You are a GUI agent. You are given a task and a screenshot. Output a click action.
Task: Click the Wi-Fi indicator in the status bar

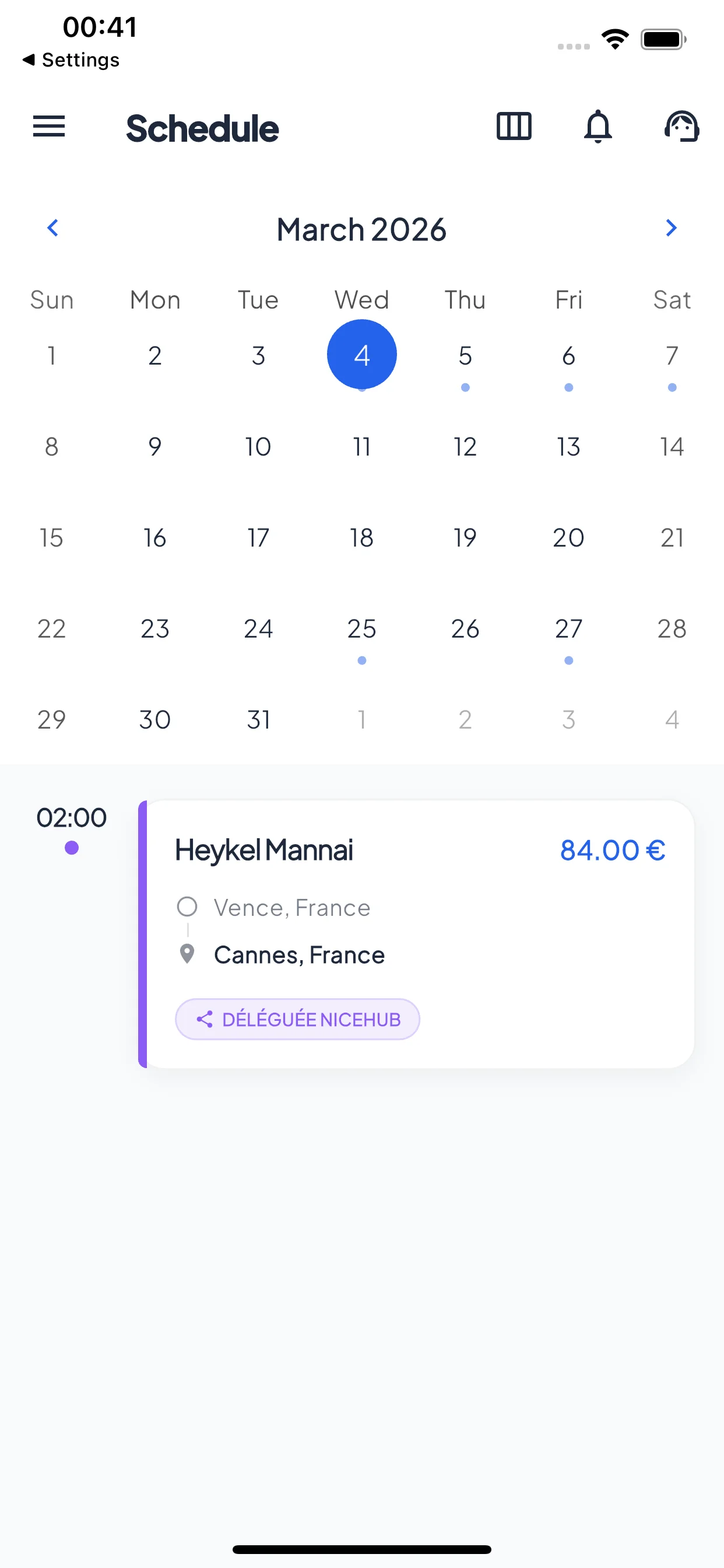pyautogui.click(x=615, y=38)
